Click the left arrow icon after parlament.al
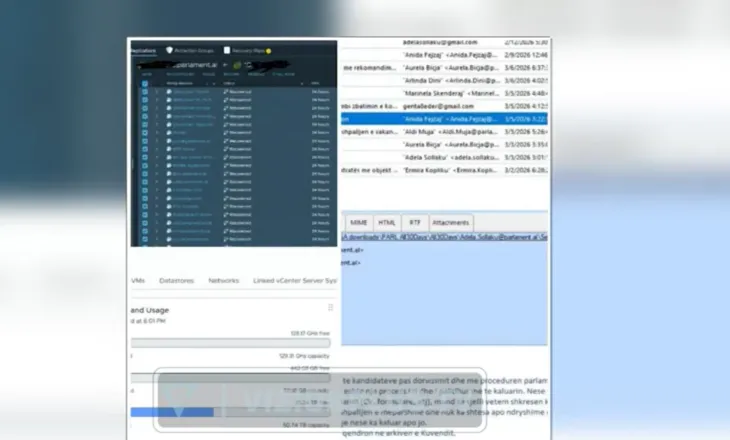The height and width of the screenshot is (440, 730). pos(225,65)
